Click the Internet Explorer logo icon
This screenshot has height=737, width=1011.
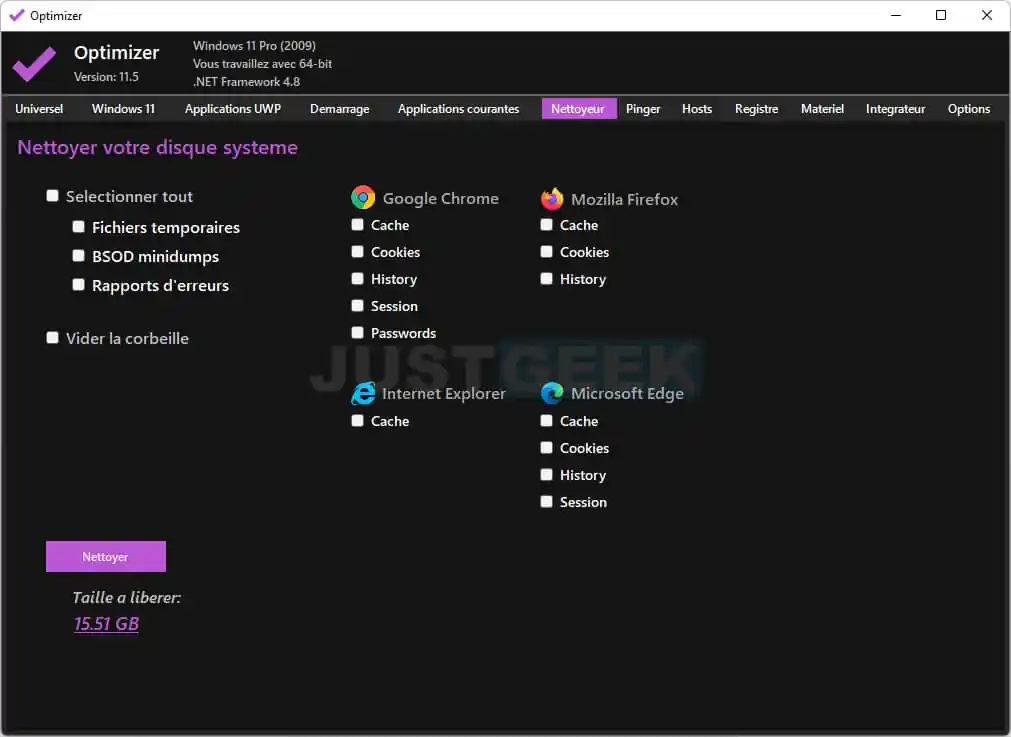[x=363, y=393]
